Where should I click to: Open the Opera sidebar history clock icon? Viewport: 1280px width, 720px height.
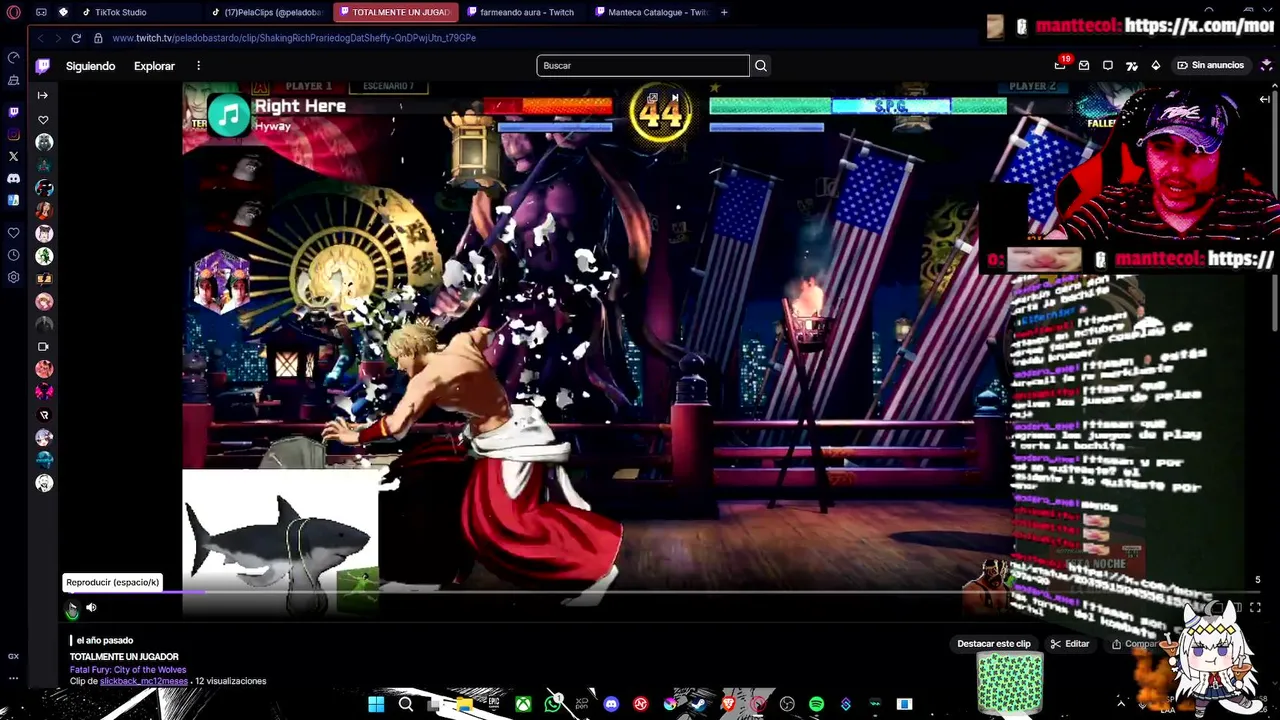pyautogui.click(x=13, y=255)
